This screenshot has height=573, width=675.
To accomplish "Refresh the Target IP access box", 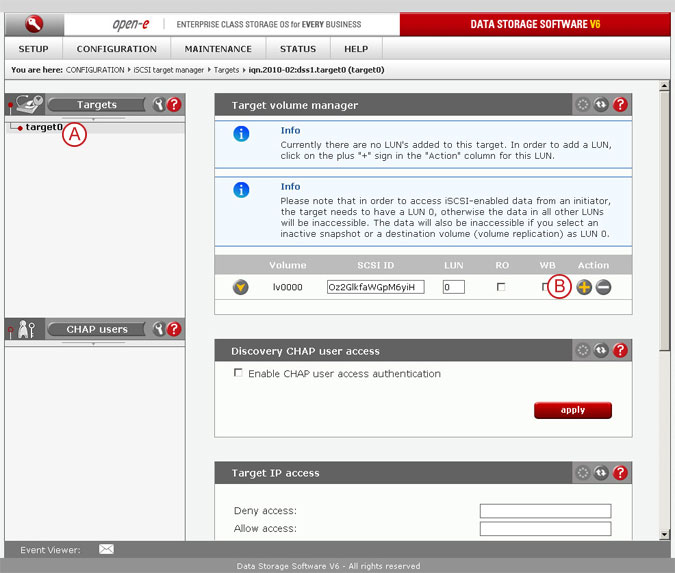I will click(x=601, y=473).
